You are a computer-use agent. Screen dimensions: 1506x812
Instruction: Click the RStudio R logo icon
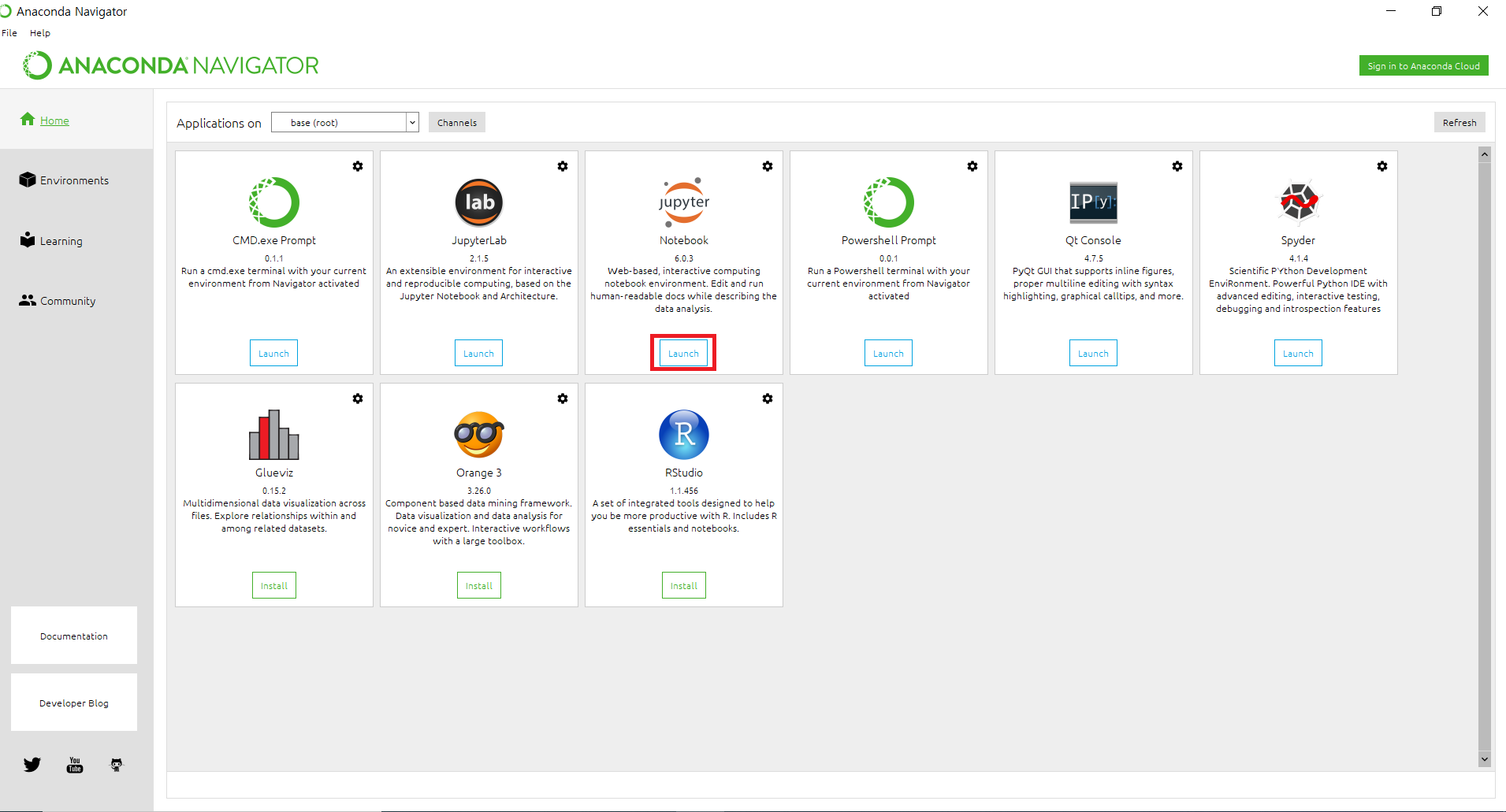[x=684, y=435]
